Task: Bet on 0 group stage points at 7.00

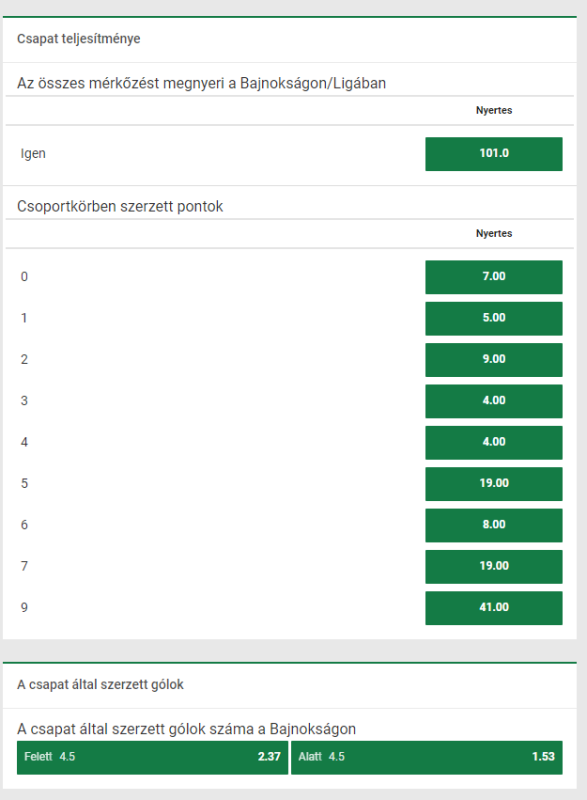Action: point(494,277)
